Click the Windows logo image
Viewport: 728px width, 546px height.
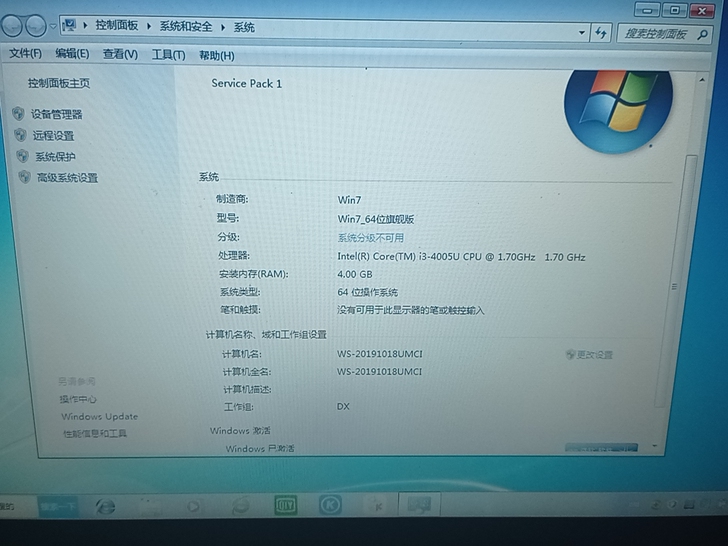pyautogui.click(x=618, y=110)
